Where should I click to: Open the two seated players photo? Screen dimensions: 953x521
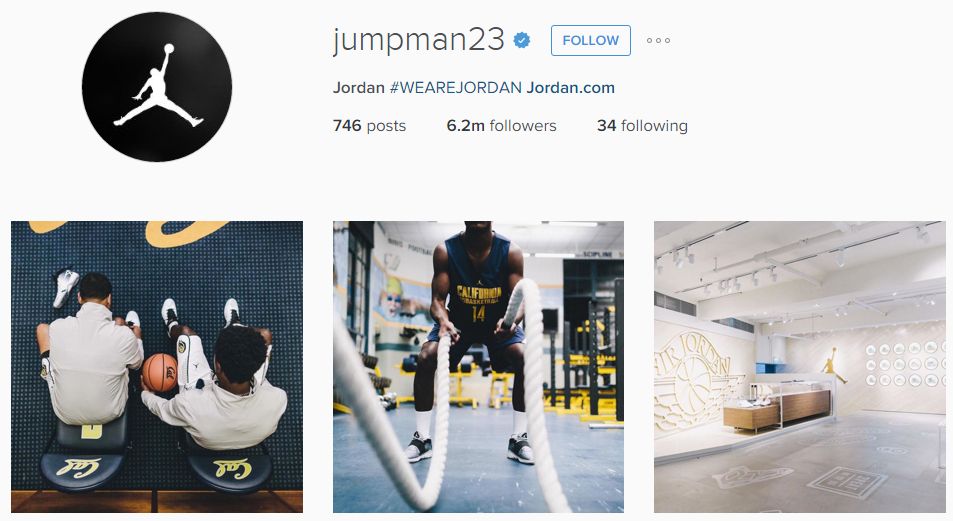coord(157,367)
